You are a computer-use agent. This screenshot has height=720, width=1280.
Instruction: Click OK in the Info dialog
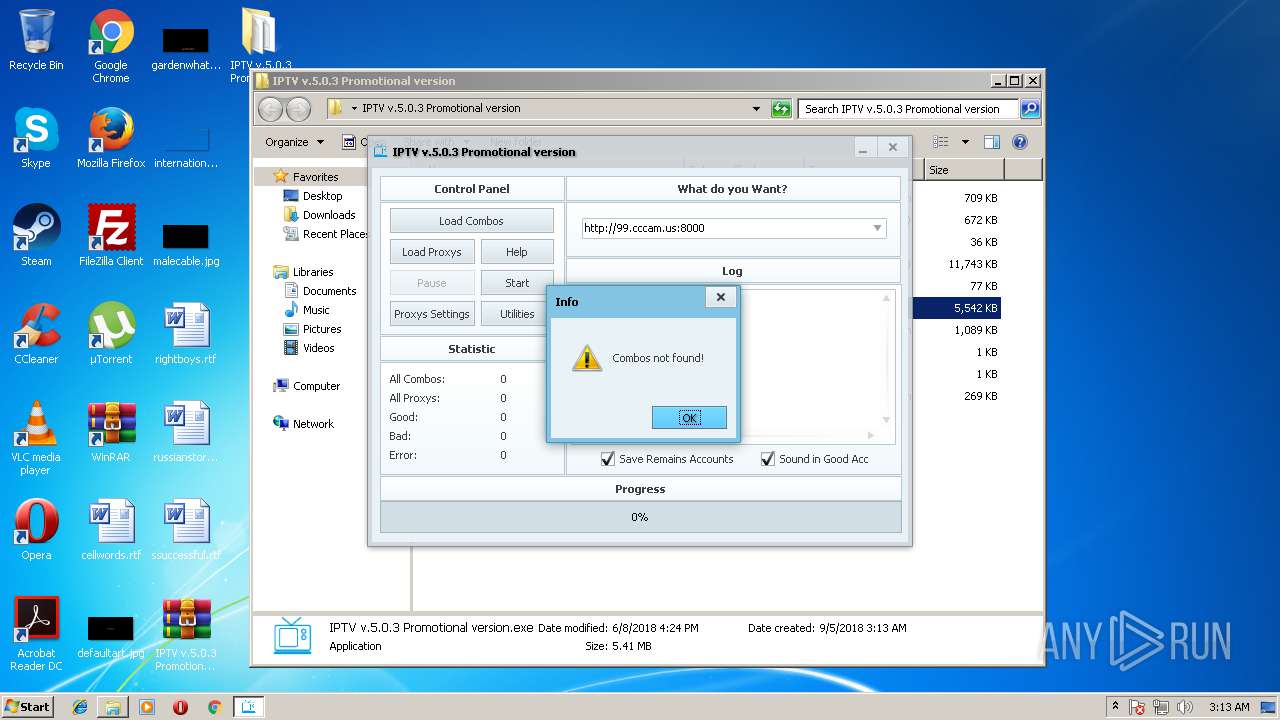[689, 418]
